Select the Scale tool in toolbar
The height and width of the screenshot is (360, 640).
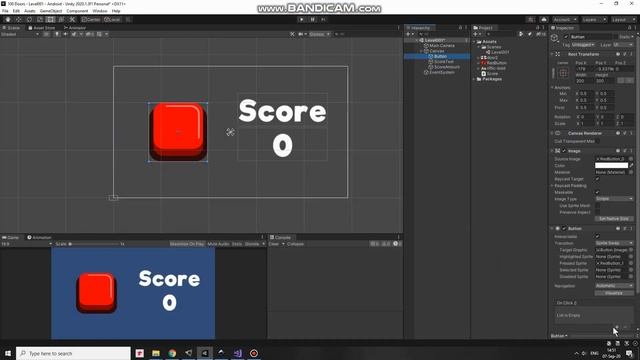[40, 20]
